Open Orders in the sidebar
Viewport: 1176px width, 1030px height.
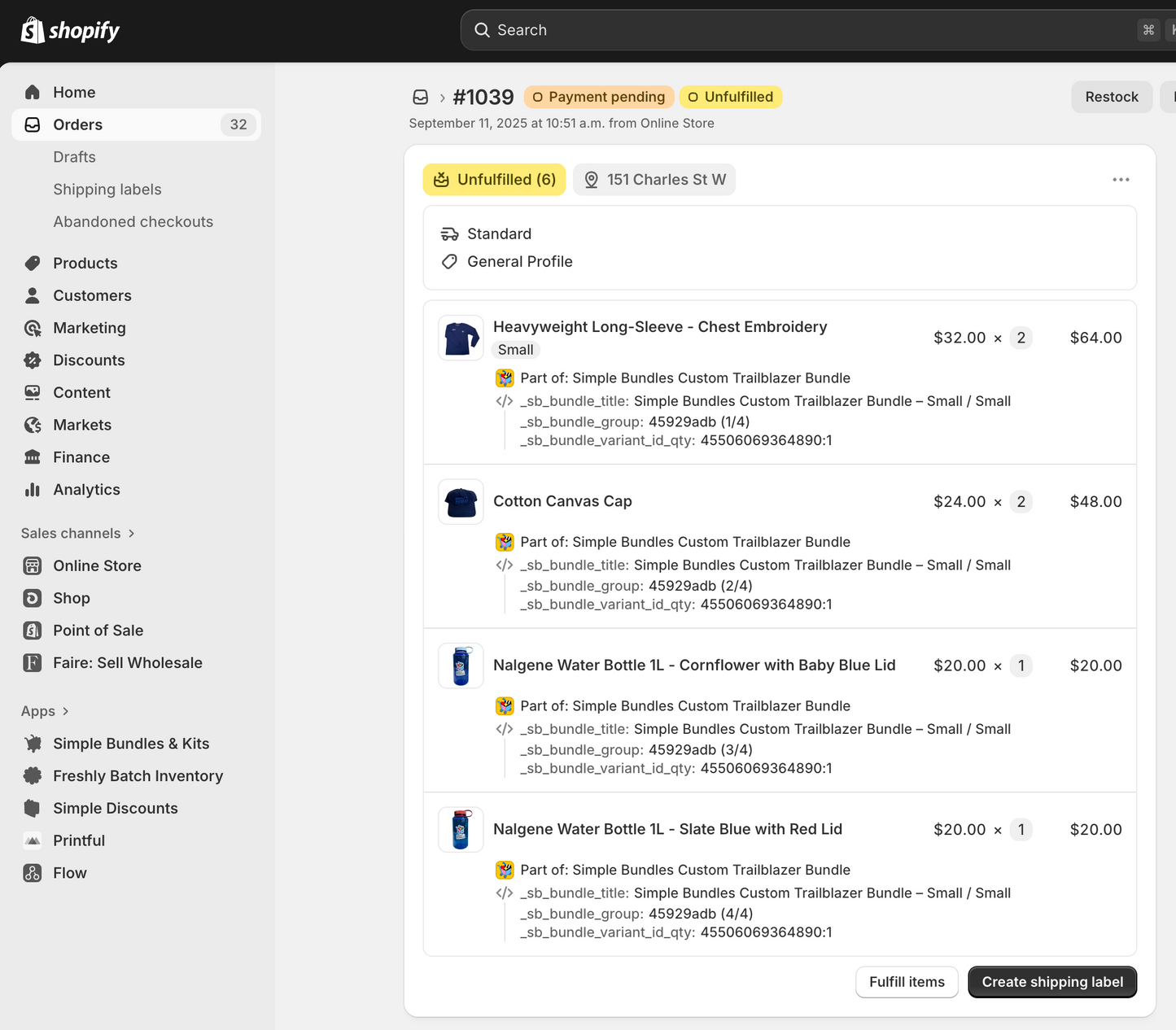point(136,124)
